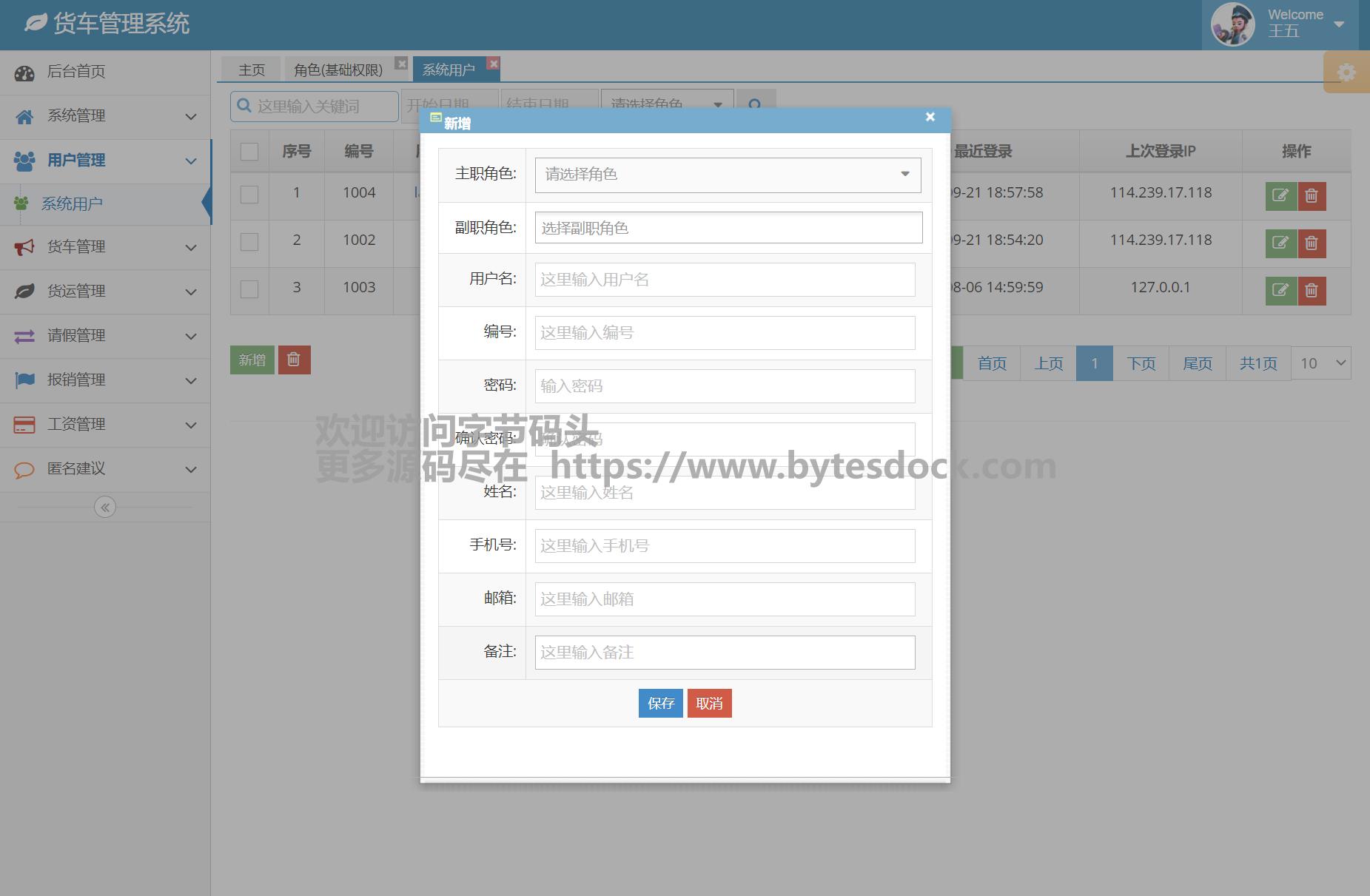Click the settings gear icon at right edge
The image size is (1370, 896).
(x=1346, y=73)
